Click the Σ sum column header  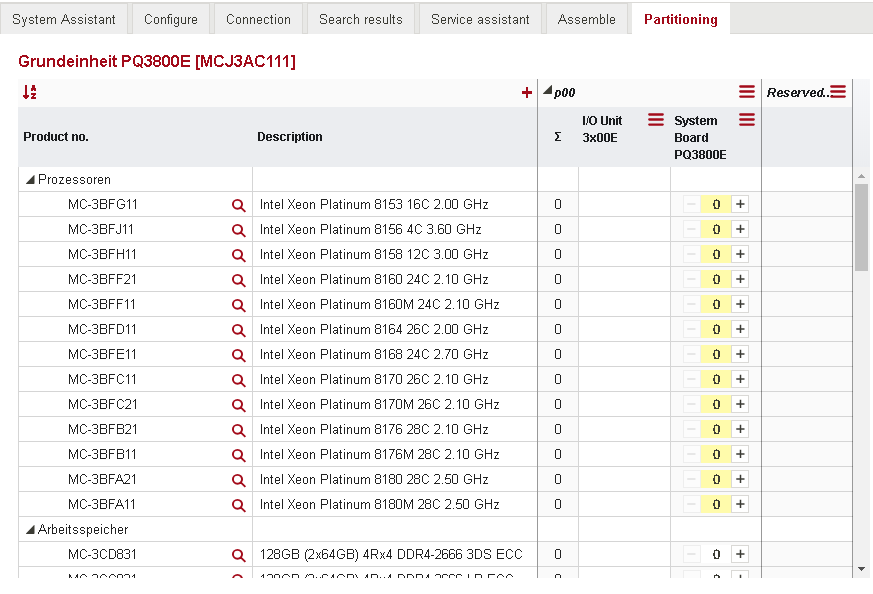558,137
